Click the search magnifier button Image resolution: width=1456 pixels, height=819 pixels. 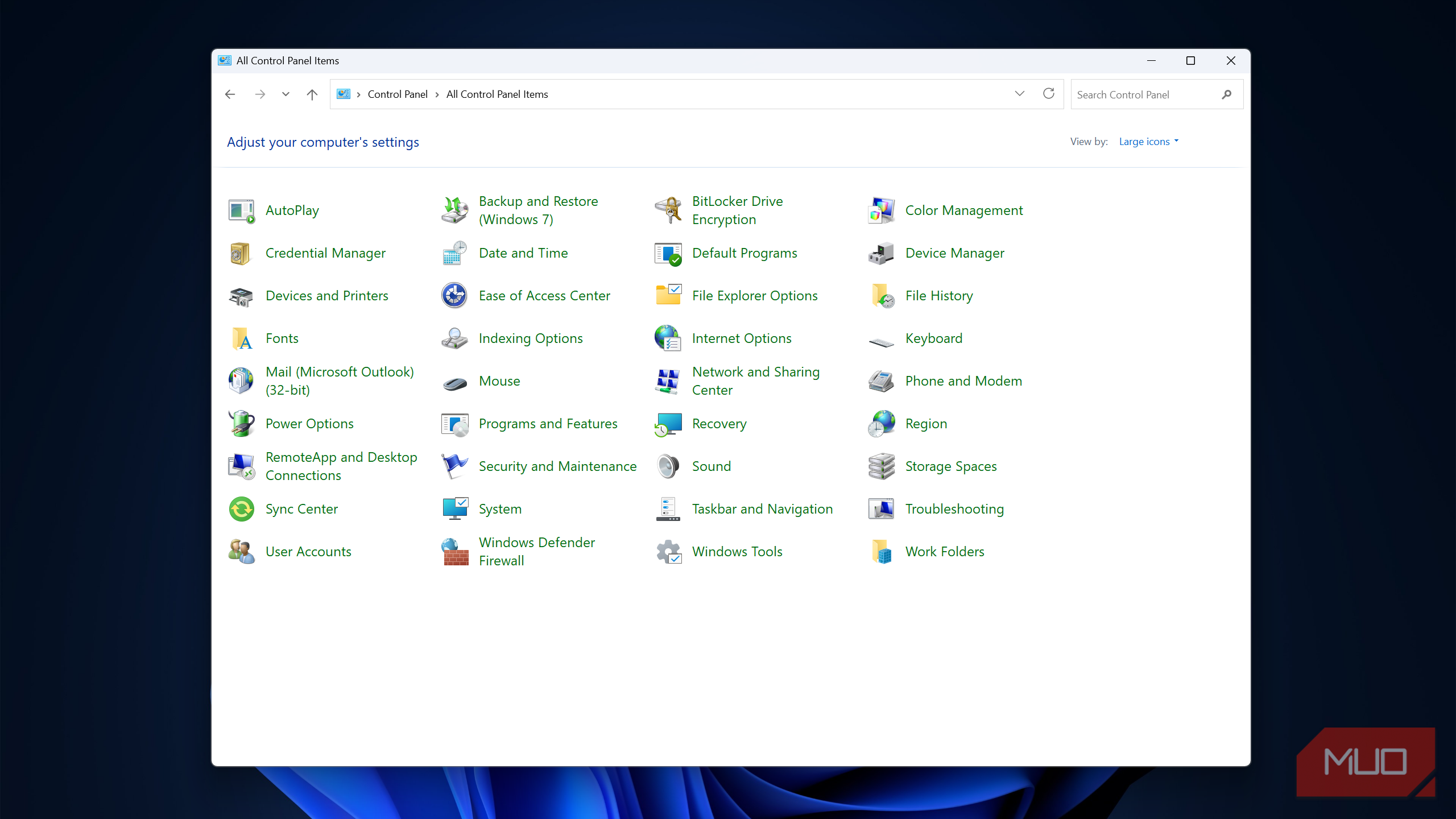point(1227,94)
